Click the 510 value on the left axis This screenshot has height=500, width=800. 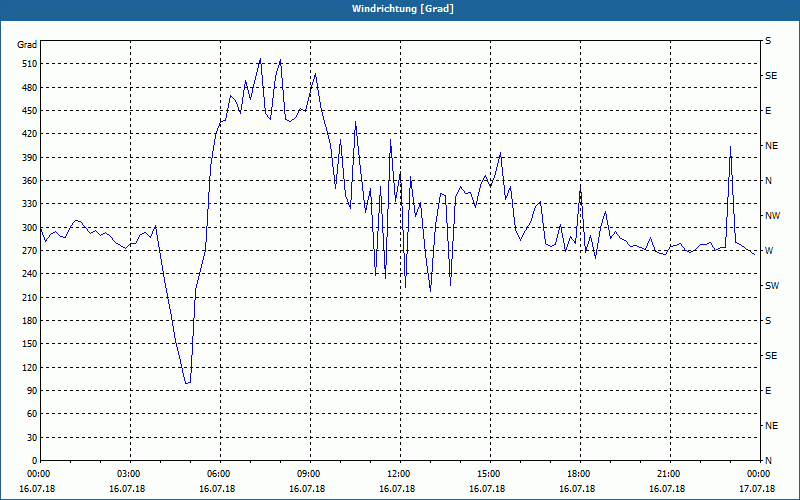click(29, 64)
